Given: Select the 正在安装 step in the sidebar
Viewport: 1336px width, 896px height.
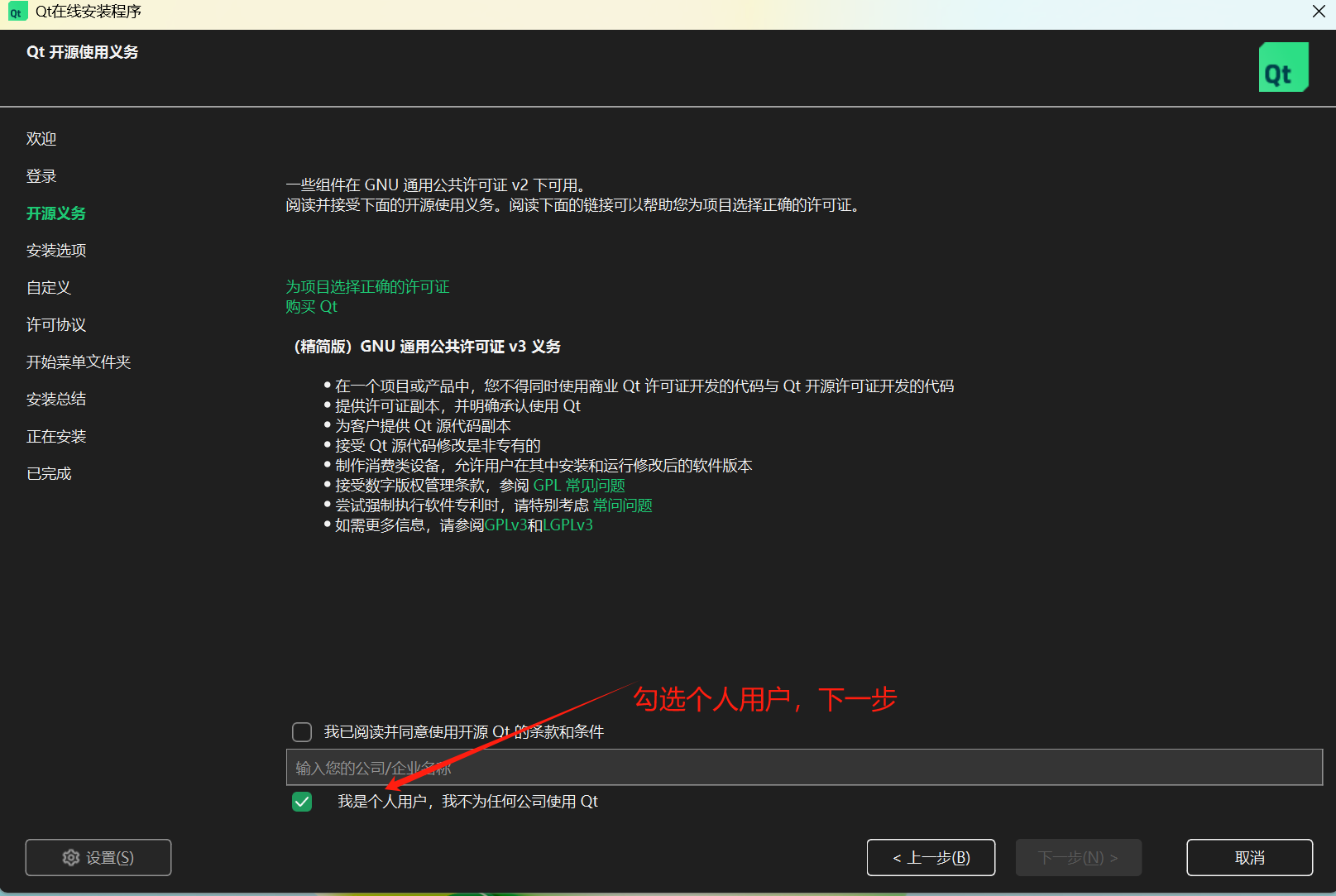Looking at the screenshot, I should pyautogui.click(x=56, y=437).
